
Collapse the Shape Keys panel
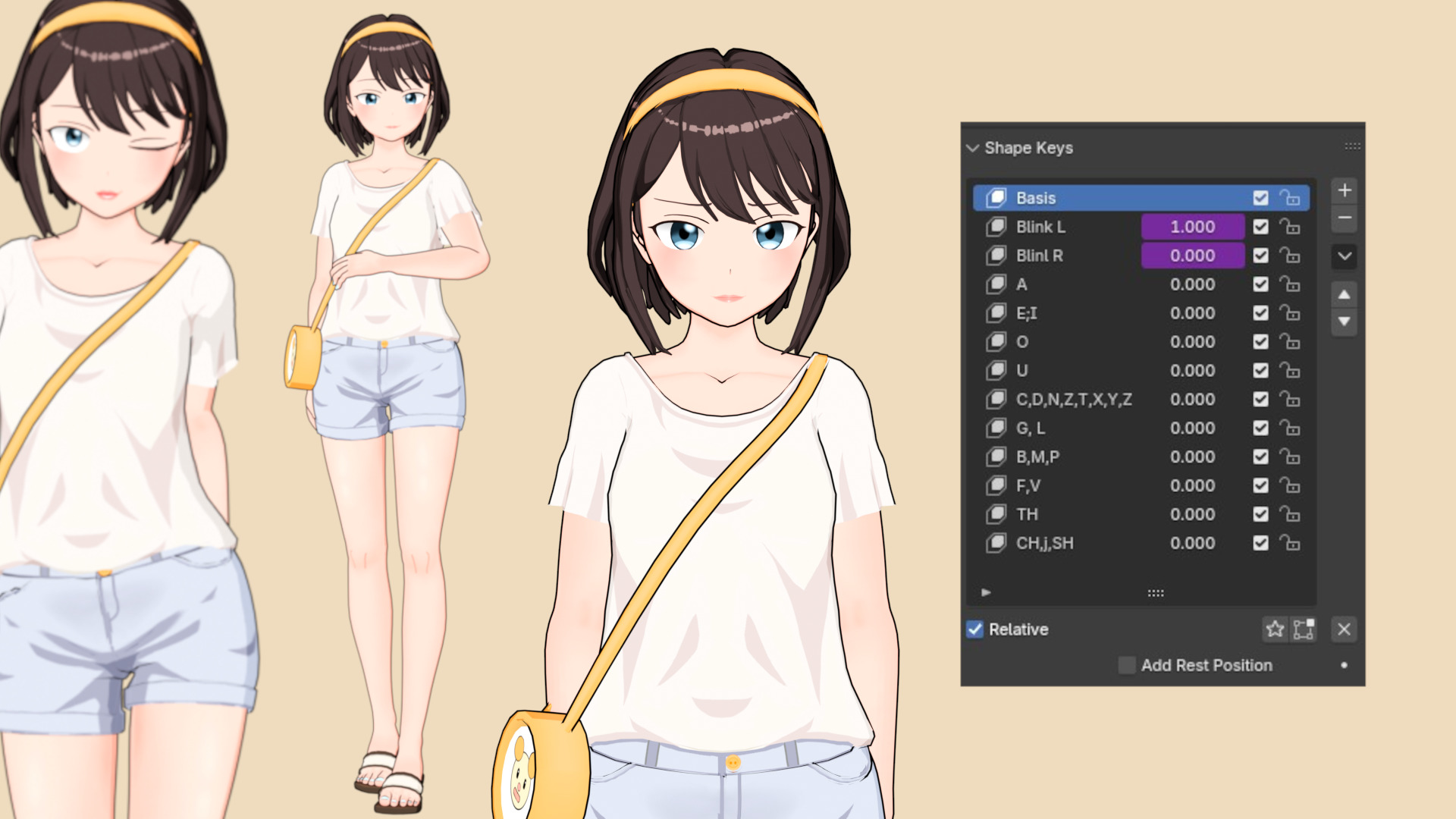973,148
